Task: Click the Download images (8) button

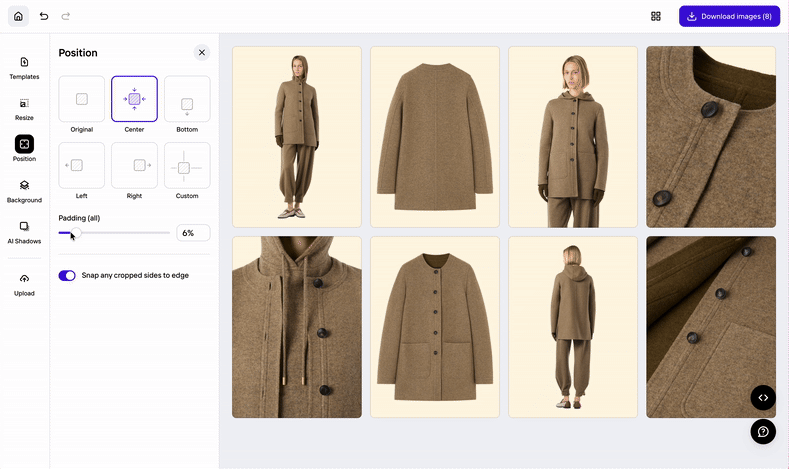Action: (x=729, y=16)
